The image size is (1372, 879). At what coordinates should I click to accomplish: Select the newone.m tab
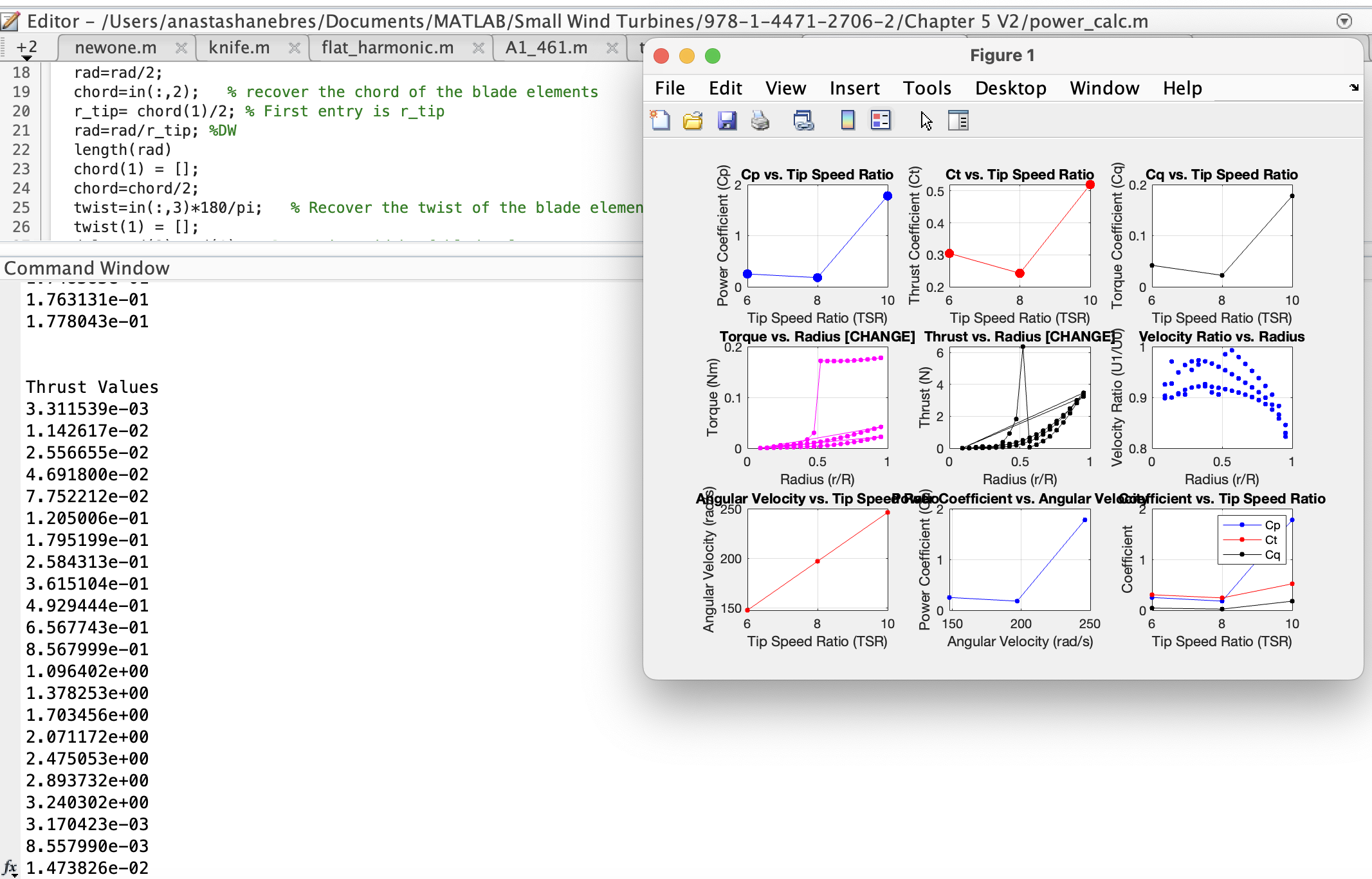point(116,48)
